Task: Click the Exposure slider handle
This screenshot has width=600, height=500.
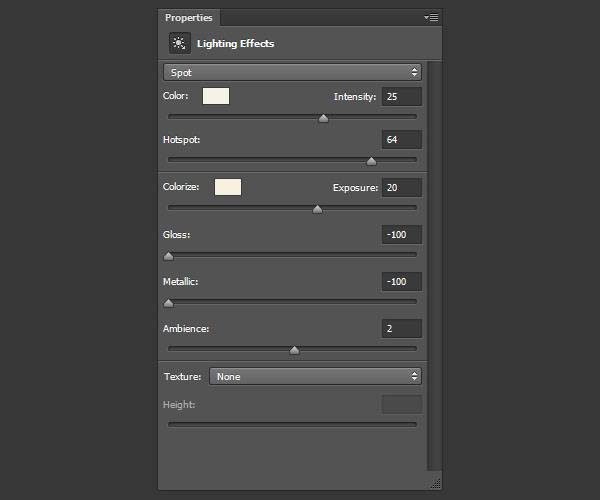Action: tap(318, 209)
